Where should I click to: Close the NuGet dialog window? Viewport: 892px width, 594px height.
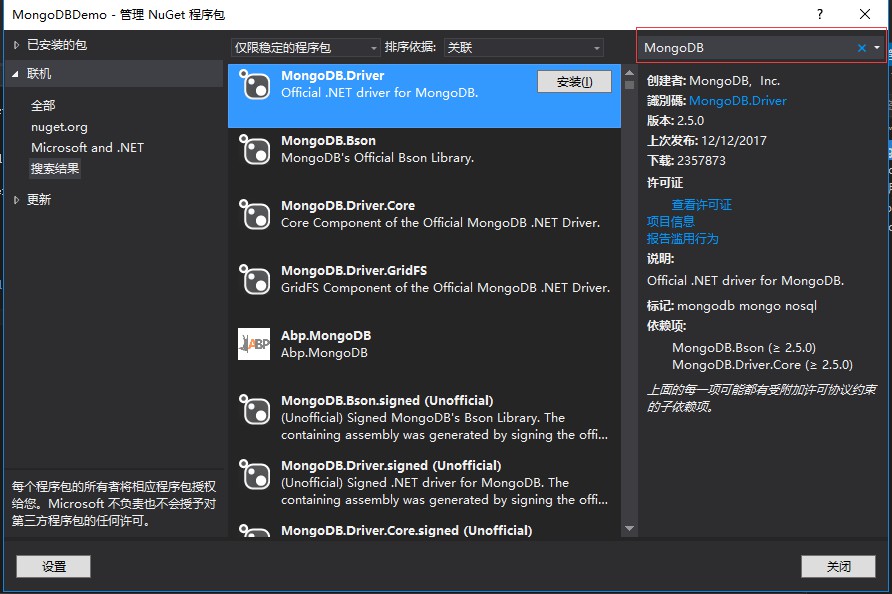tap(865, 14)
